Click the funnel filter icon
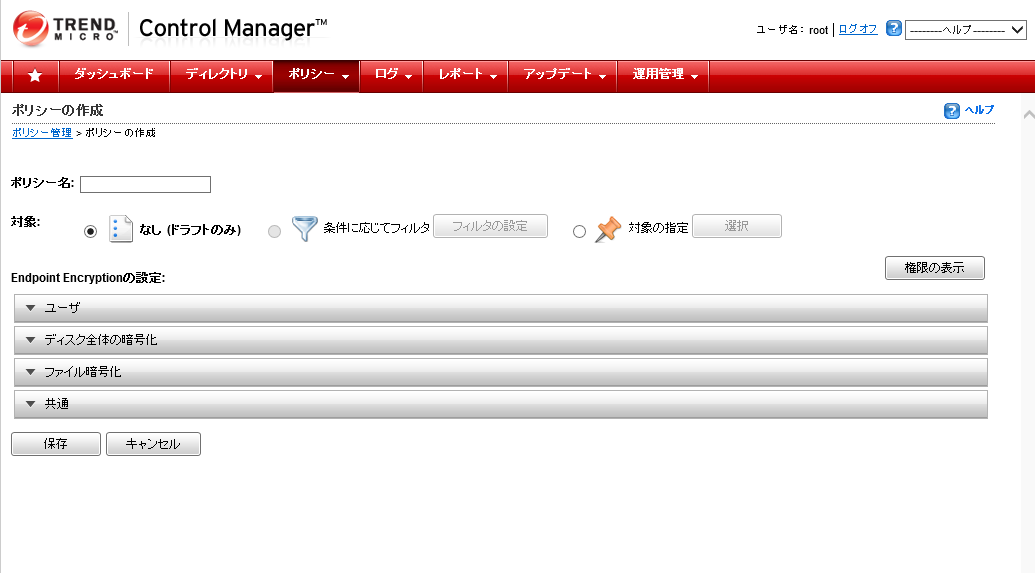The height and width of the screenshot is (573, 1035). pos(304,229)
